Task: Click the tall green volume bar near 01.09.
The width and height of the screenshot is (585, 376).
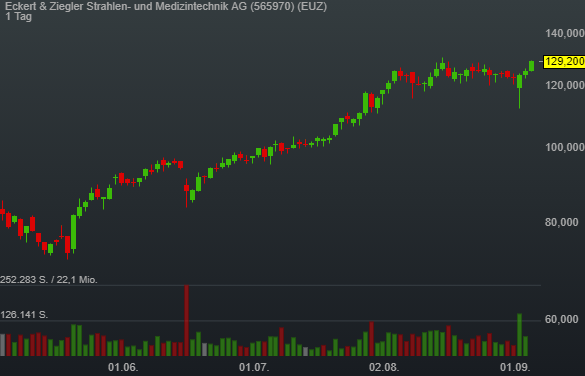Action: (x=519, y=335)
